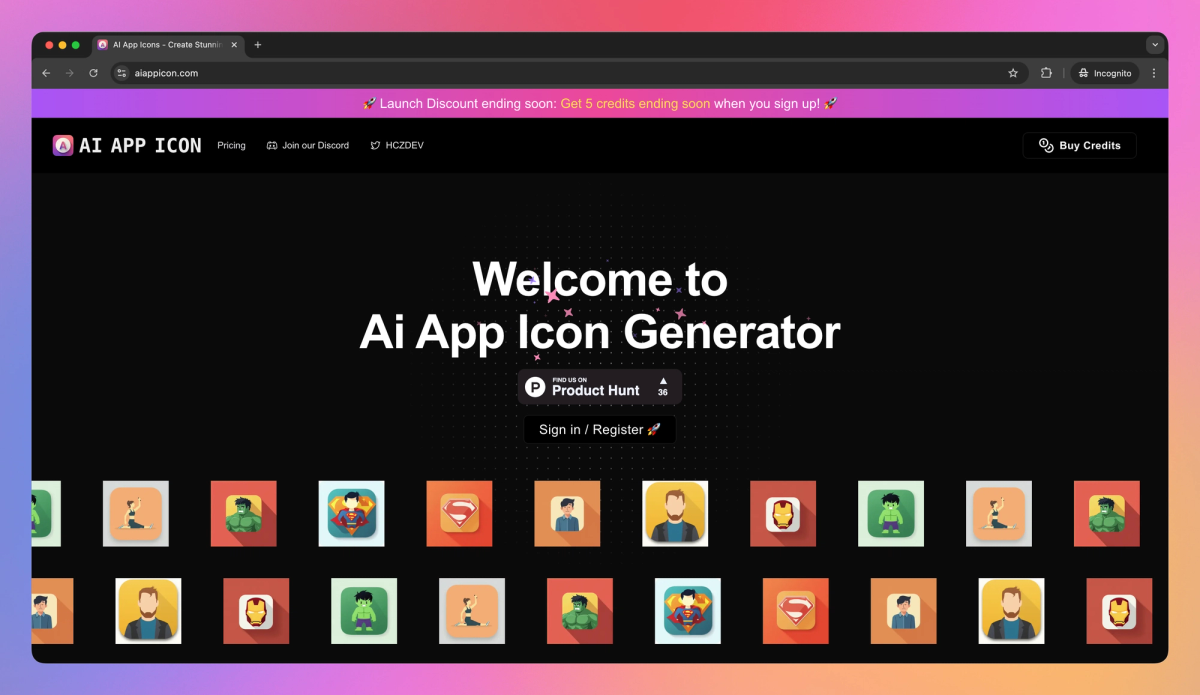Open site information icon in the address bar

coord(121,73)
